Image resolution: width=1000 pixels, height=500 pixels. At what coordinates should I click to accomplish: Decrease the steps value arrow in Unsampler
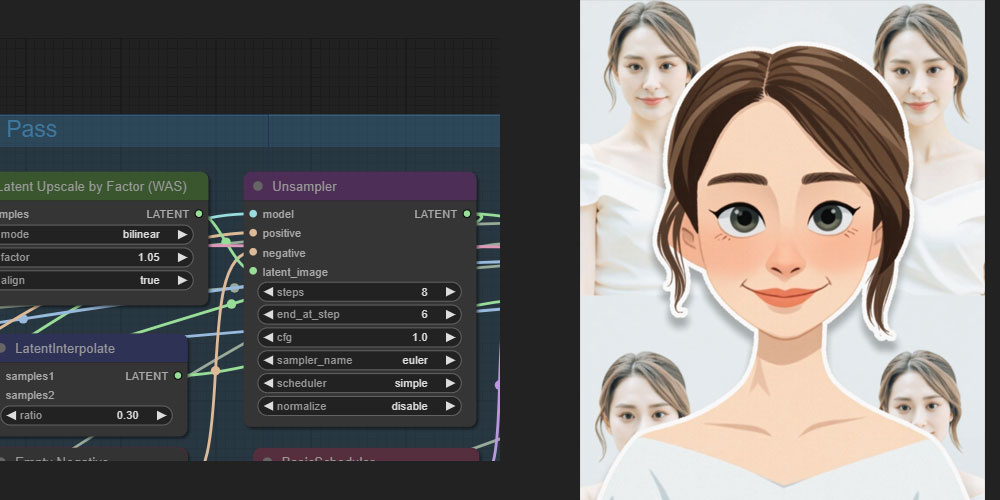click(x=268, y=292)
